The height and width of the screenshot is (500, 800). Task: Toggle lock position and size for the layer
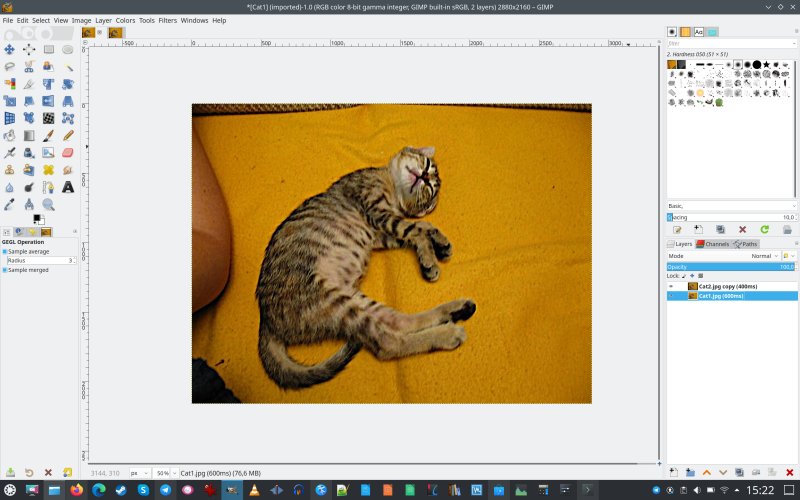point(692,276)
